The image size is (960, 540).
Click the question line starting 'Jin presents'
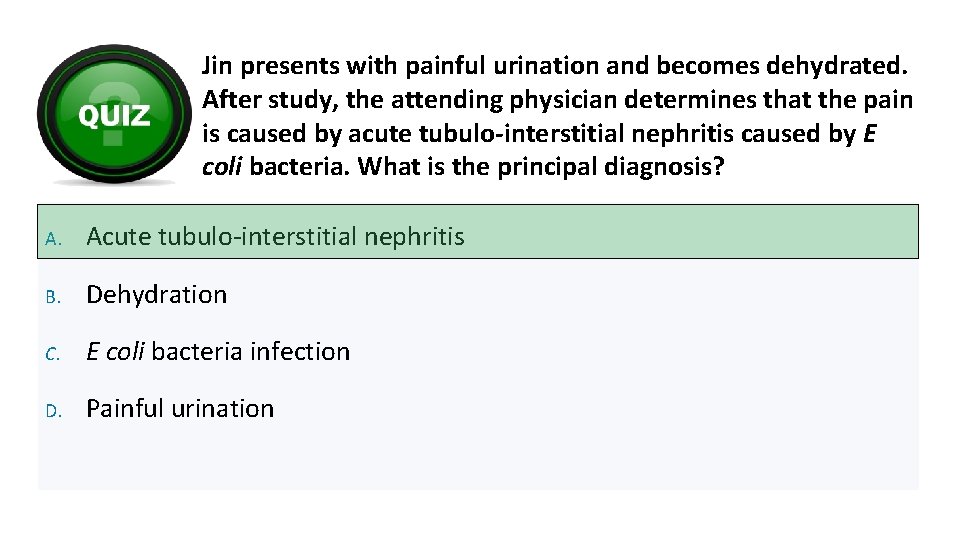(x=555, y=67)
